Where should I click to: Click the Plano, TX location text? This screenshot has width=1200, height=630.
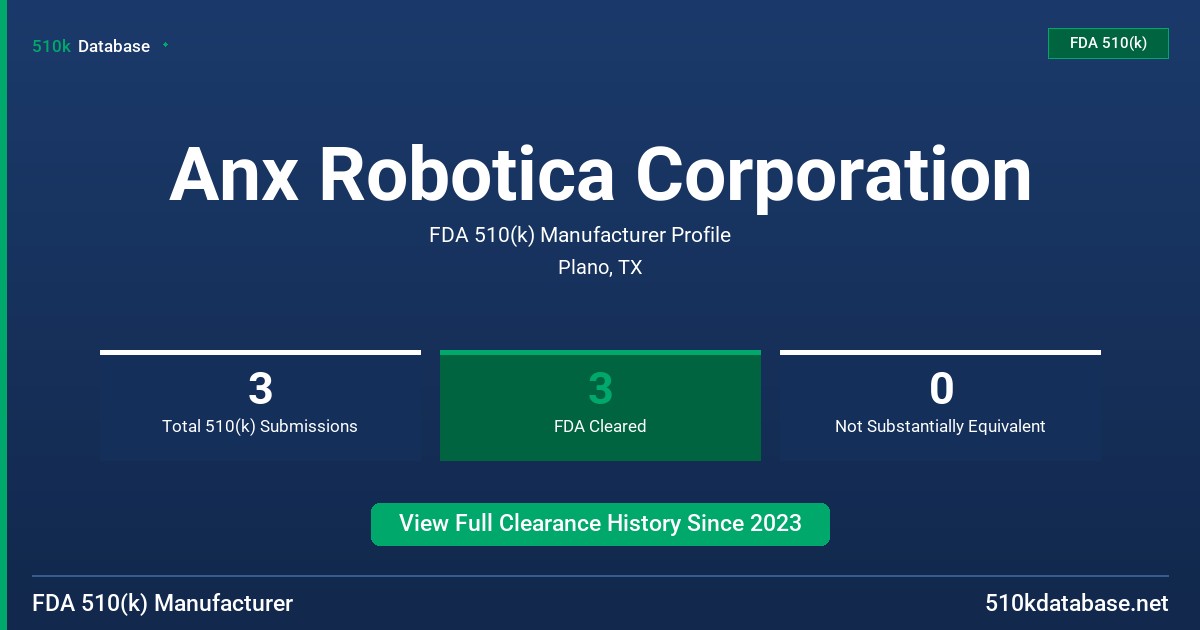pos(600,268)
